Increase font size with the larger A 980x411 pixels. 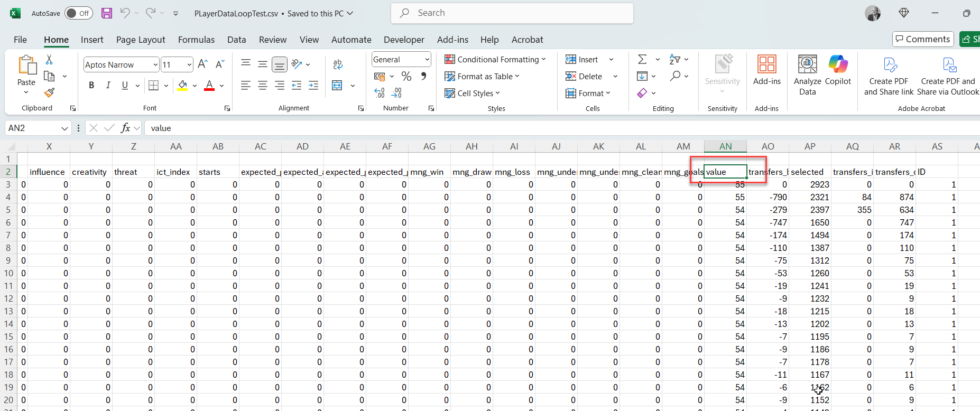pyautogui.click(x=203, y=64)
